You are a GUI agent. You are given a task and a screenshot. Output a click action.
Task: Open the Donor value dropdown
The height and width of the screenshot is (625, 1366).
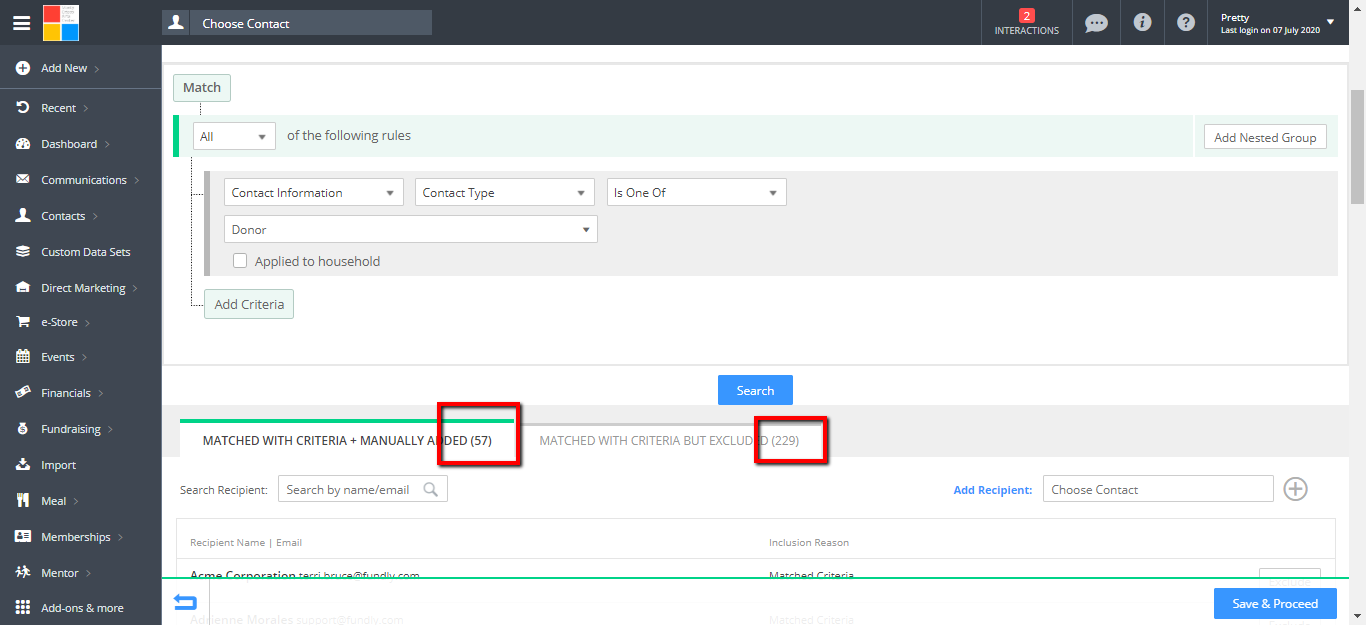[x=411, y=229]
